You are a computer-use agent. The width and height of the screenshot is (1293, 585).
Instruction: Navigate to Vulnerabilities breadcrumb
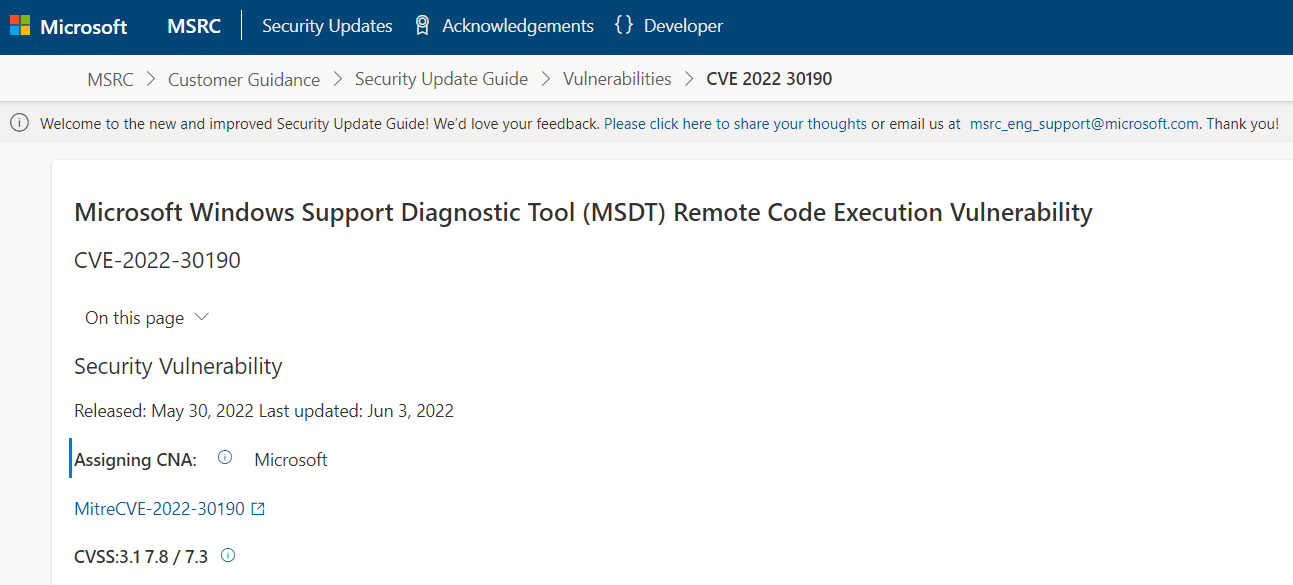pyautogui.click(x=617, y=79)
